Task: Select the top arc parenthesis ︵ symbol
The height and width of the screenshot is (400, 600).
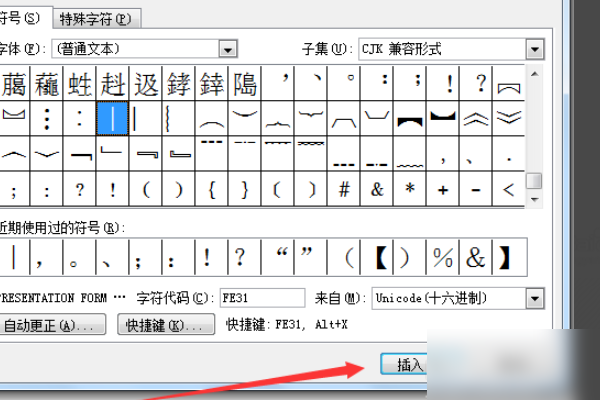Action: tap(212, 118)
